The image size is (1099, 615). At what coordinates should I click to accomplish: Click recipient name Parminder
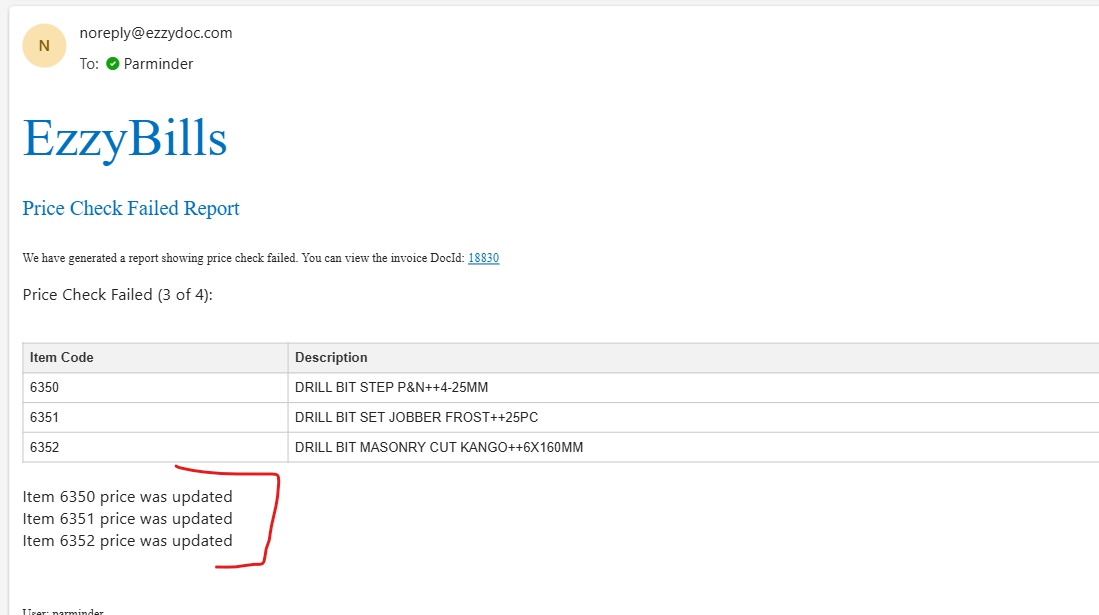click(158, 64)
